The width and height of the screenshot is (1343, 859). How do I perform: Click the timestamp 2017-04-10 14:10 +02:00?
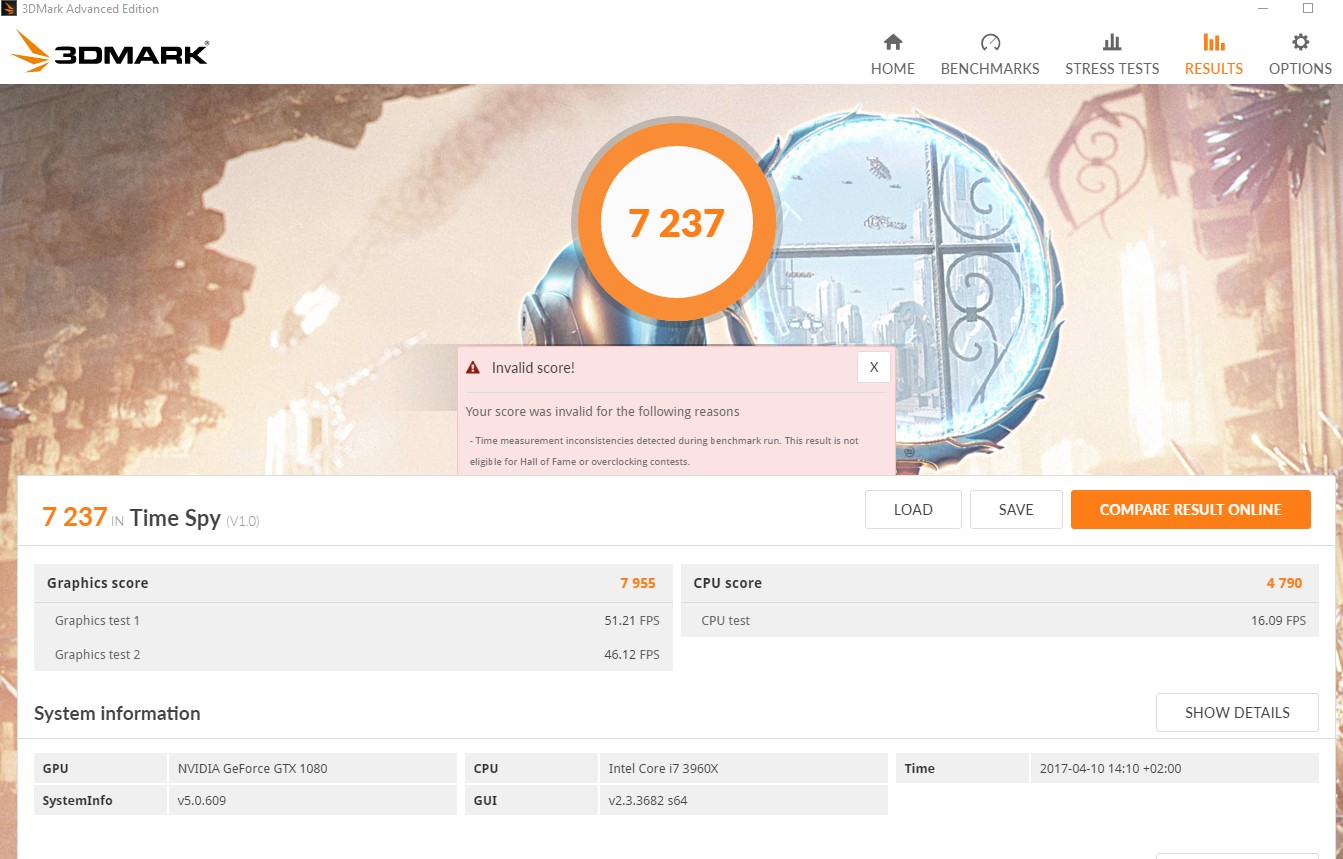(x=1110, y=769)
